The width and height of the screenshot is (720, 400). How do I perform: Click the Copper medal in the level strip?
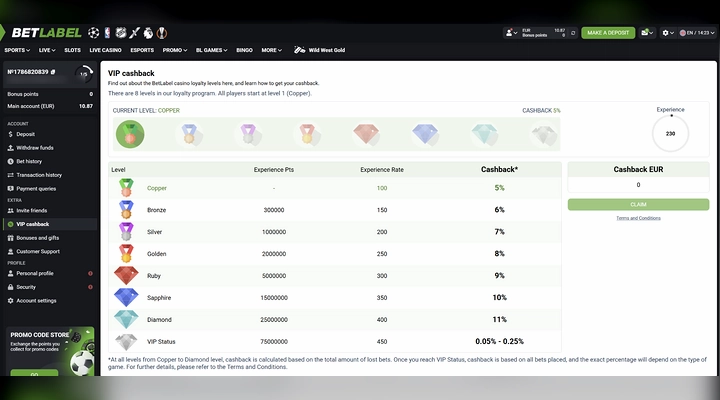point(130,134)
